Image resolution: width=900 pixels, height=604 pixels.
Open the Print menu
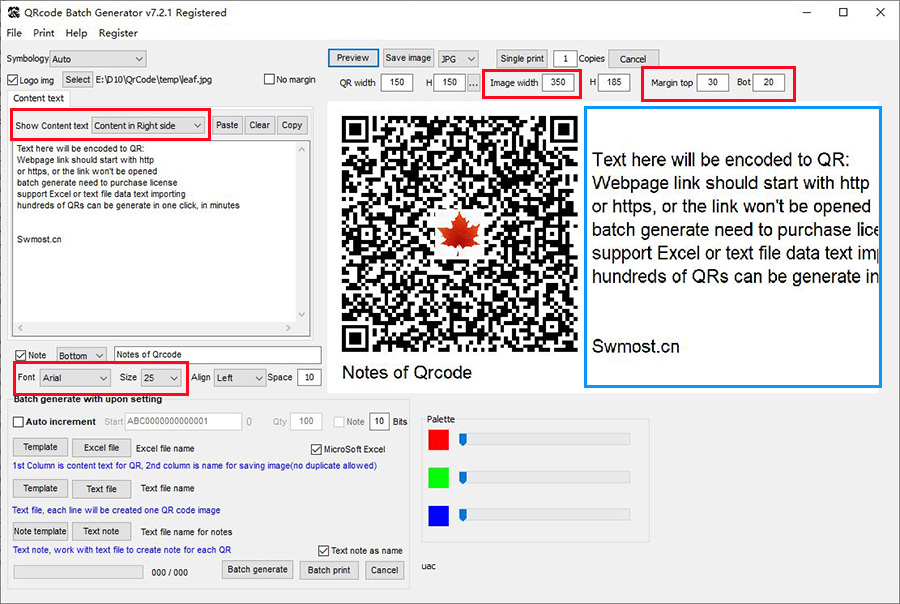(44, 33)
